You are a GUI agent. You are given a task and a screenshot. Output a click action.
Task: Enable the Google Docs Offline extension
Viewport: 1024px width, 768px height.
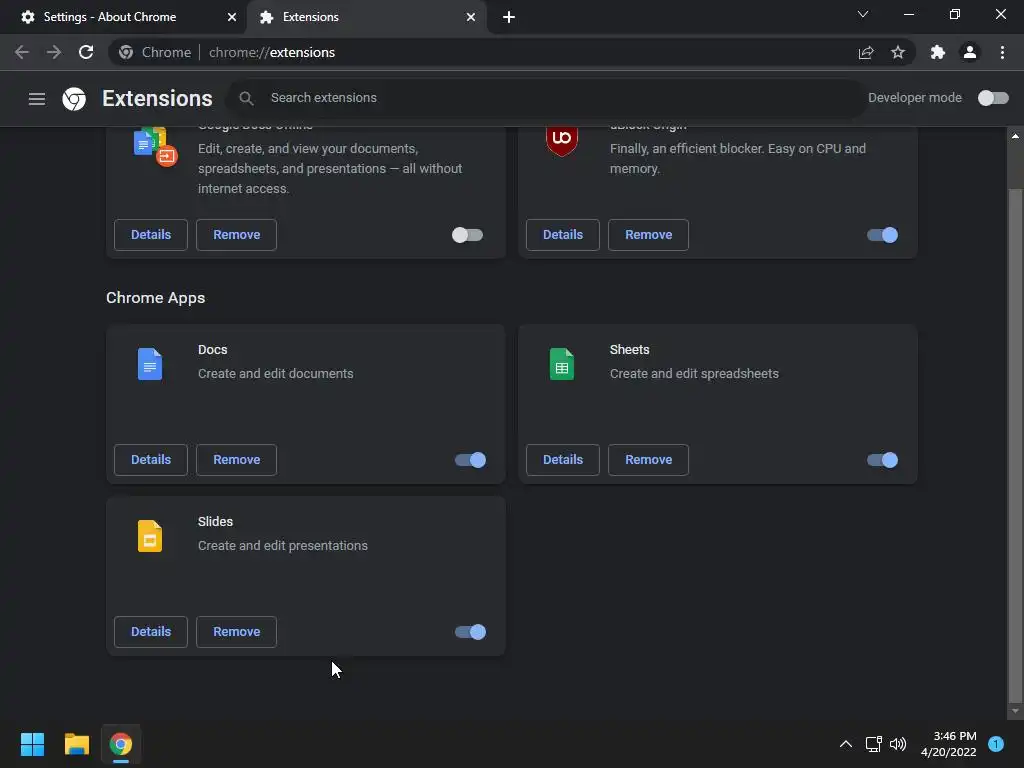pyautogui.click(x=468, y=235)
